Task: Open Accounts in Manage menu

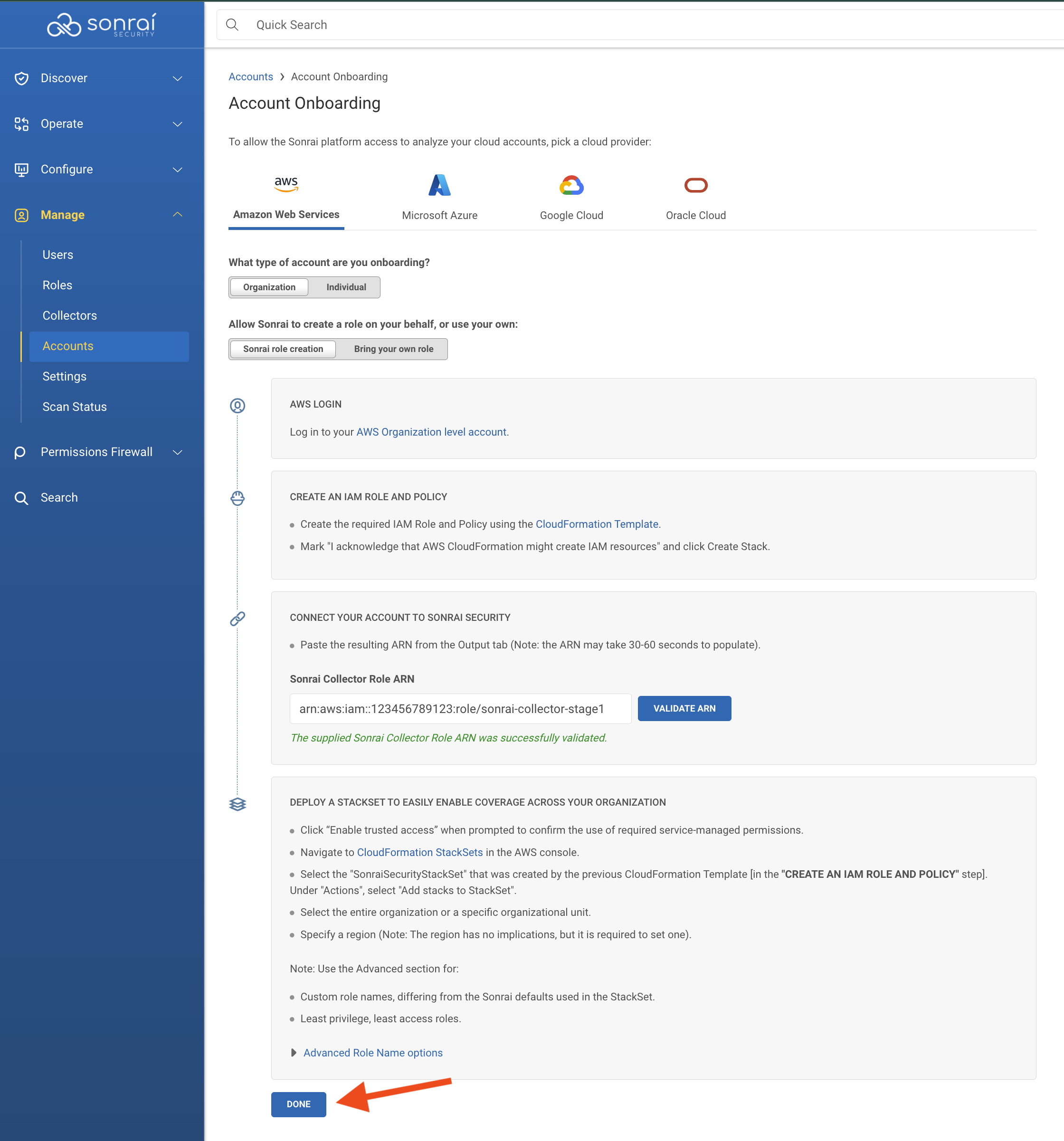Action: click(x=109, y=347)
